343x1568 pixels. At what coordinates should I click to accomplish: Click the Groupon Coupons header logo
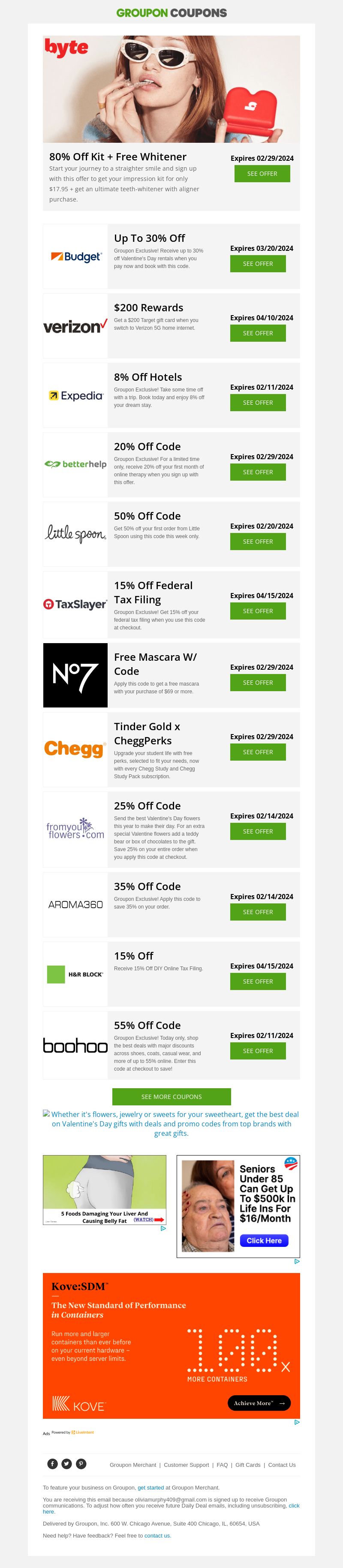(171, 13)
